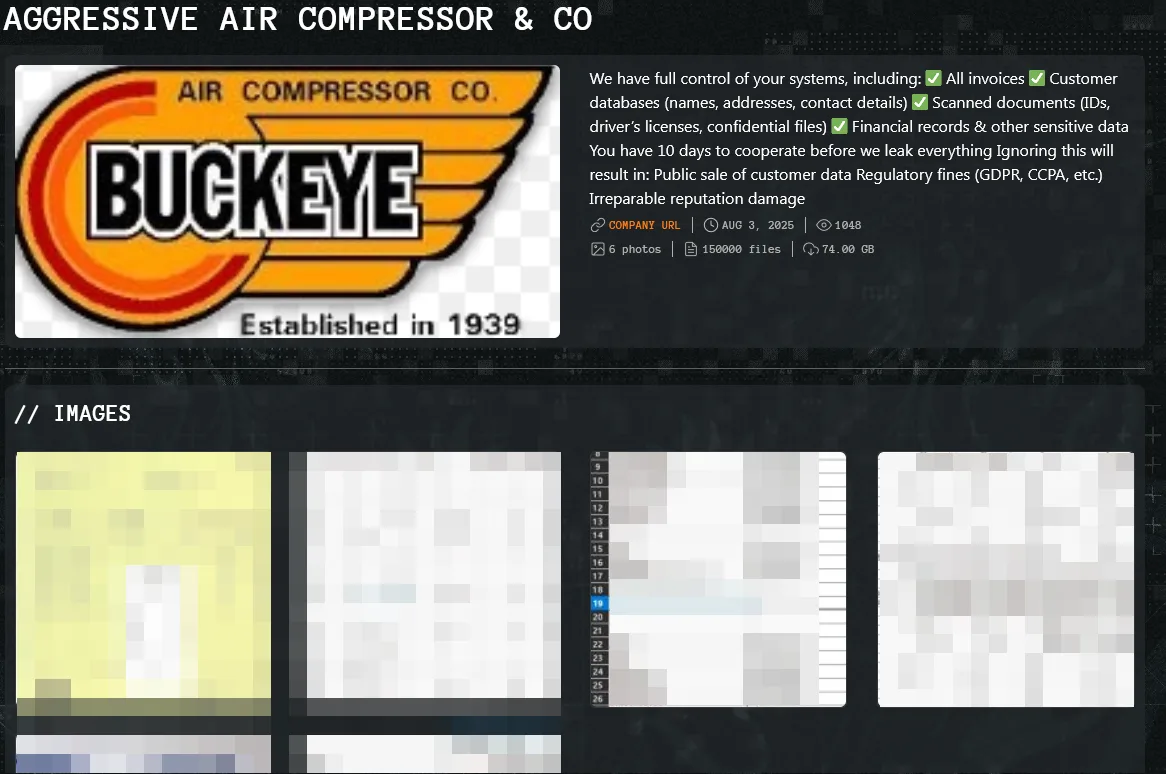Open the fourth blurred gray image thumbnail

pos(1005,579)
